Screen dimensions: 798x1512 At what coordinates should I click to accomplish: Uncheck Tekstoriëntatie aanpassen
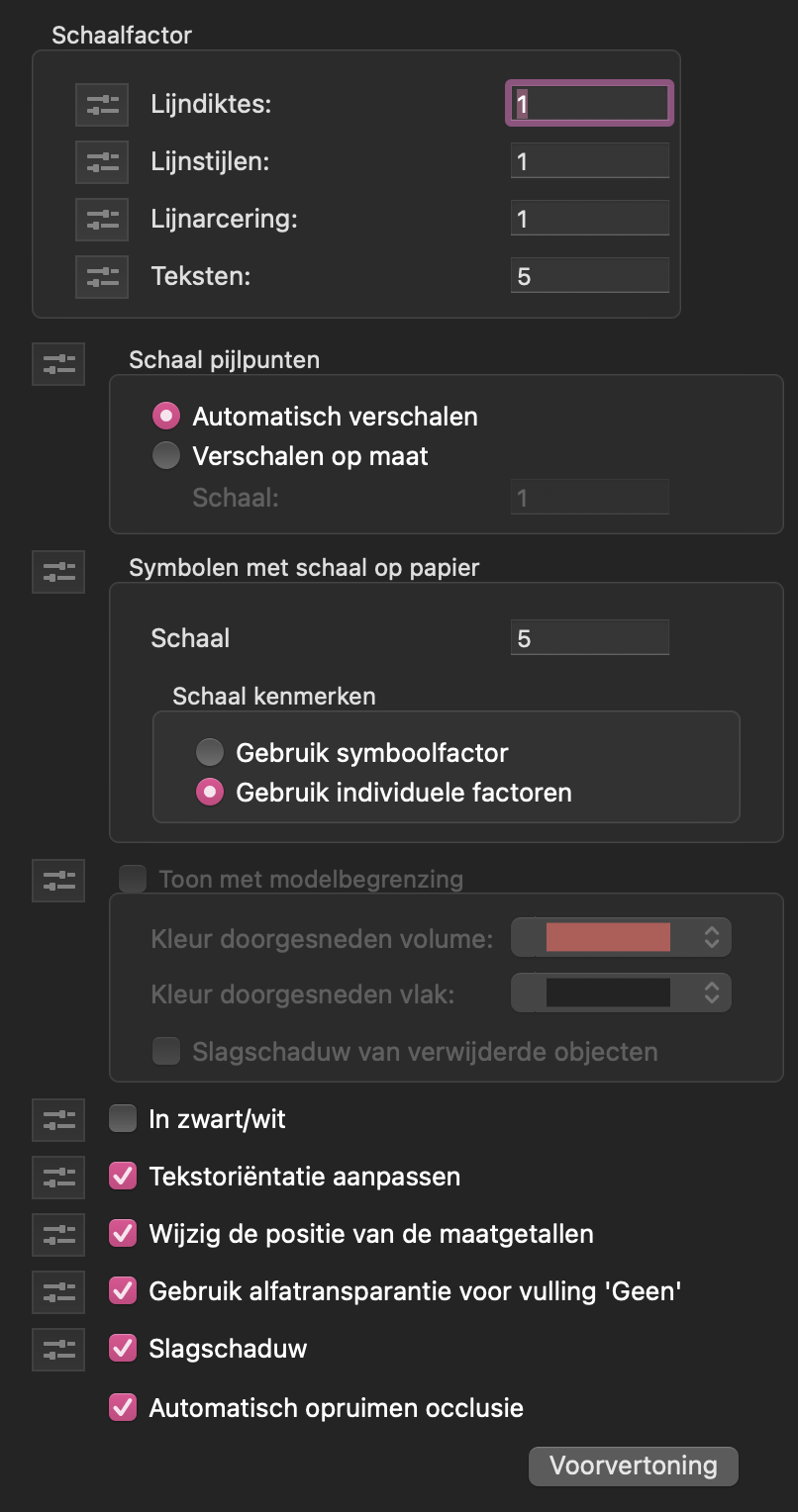(x=123, y=1177)
